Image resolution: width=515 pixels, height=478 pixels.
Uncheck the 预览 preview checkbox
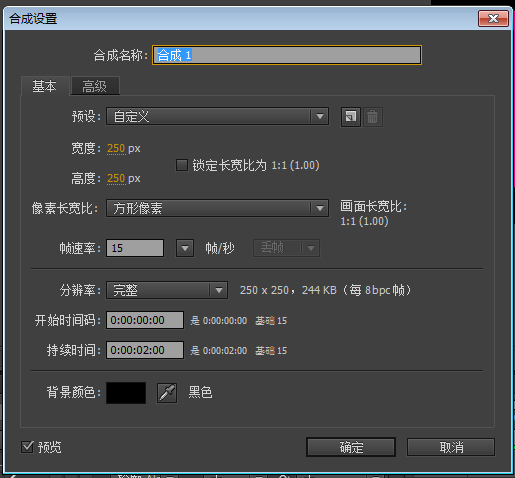27,447
